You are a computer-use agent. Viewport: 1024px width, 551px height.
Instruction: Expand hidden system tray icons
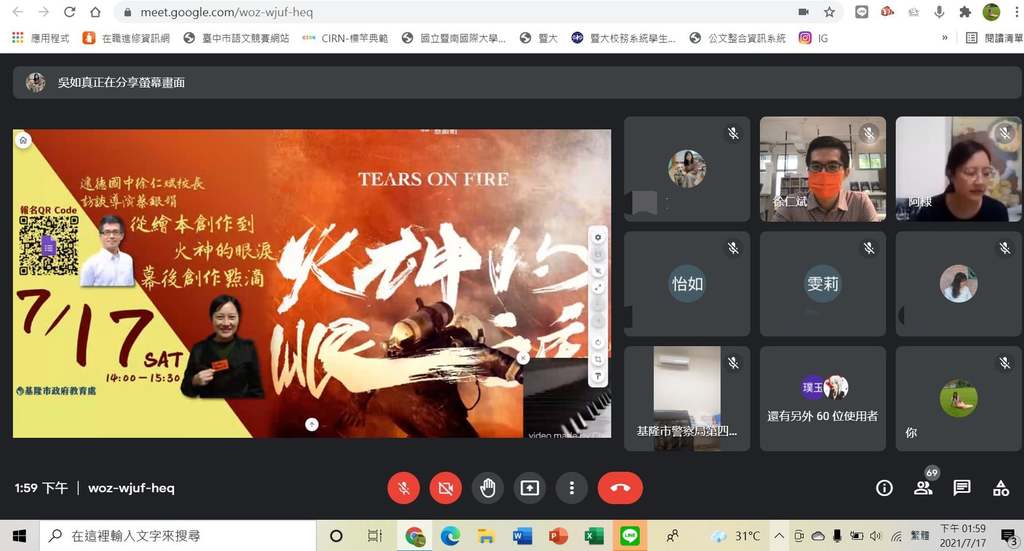coord(779,536)
